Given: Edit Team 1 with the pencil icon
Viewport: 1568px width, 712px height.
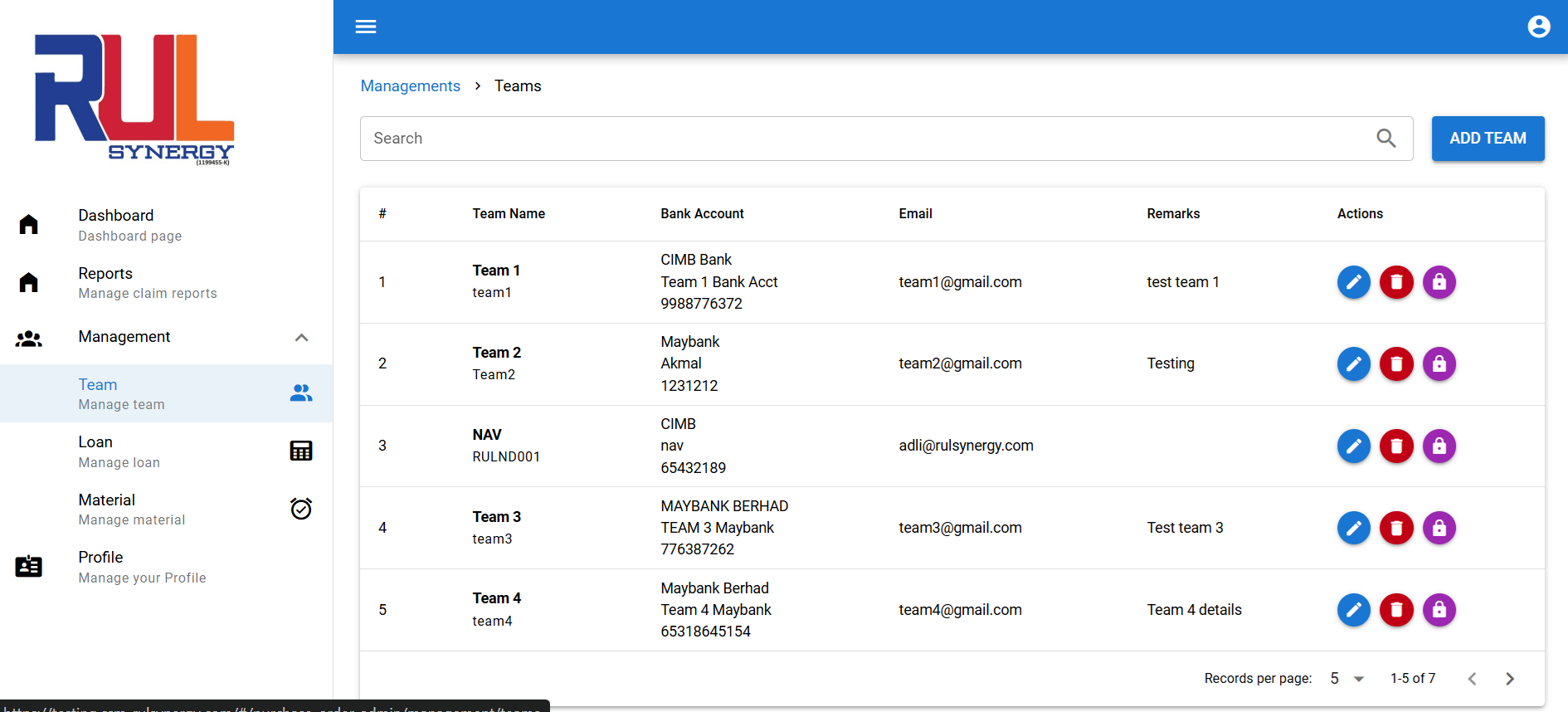Looking at the screenshot, I should point(1354,282).
